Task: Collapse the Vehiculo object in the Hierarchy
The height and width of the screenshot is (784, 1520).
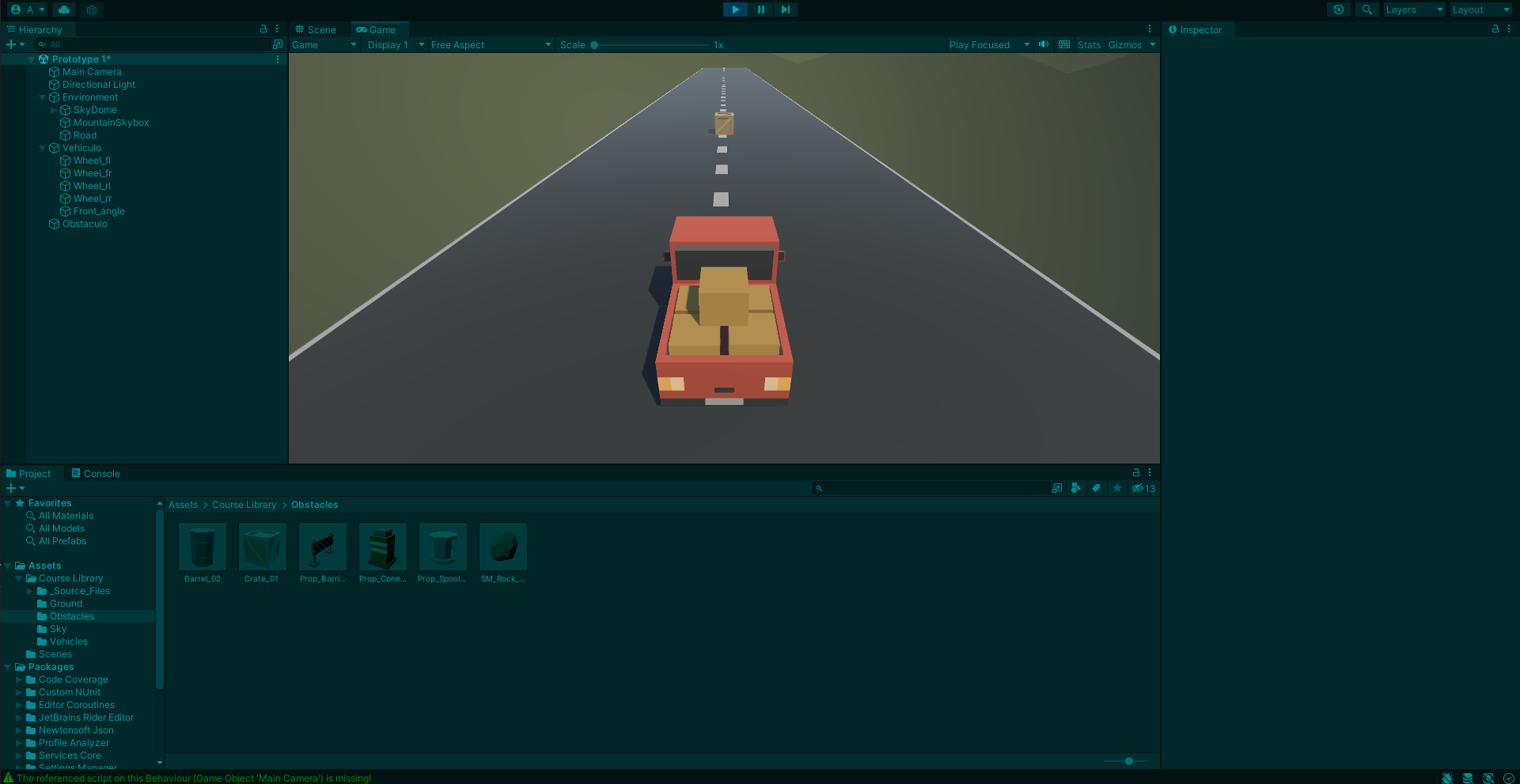Action: 43,148
